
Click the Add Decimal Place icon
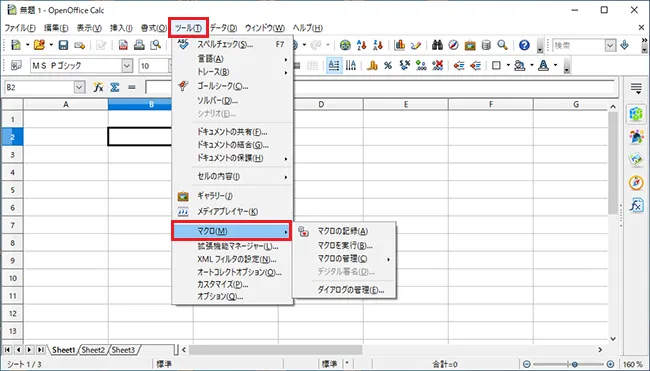(421, 65)
